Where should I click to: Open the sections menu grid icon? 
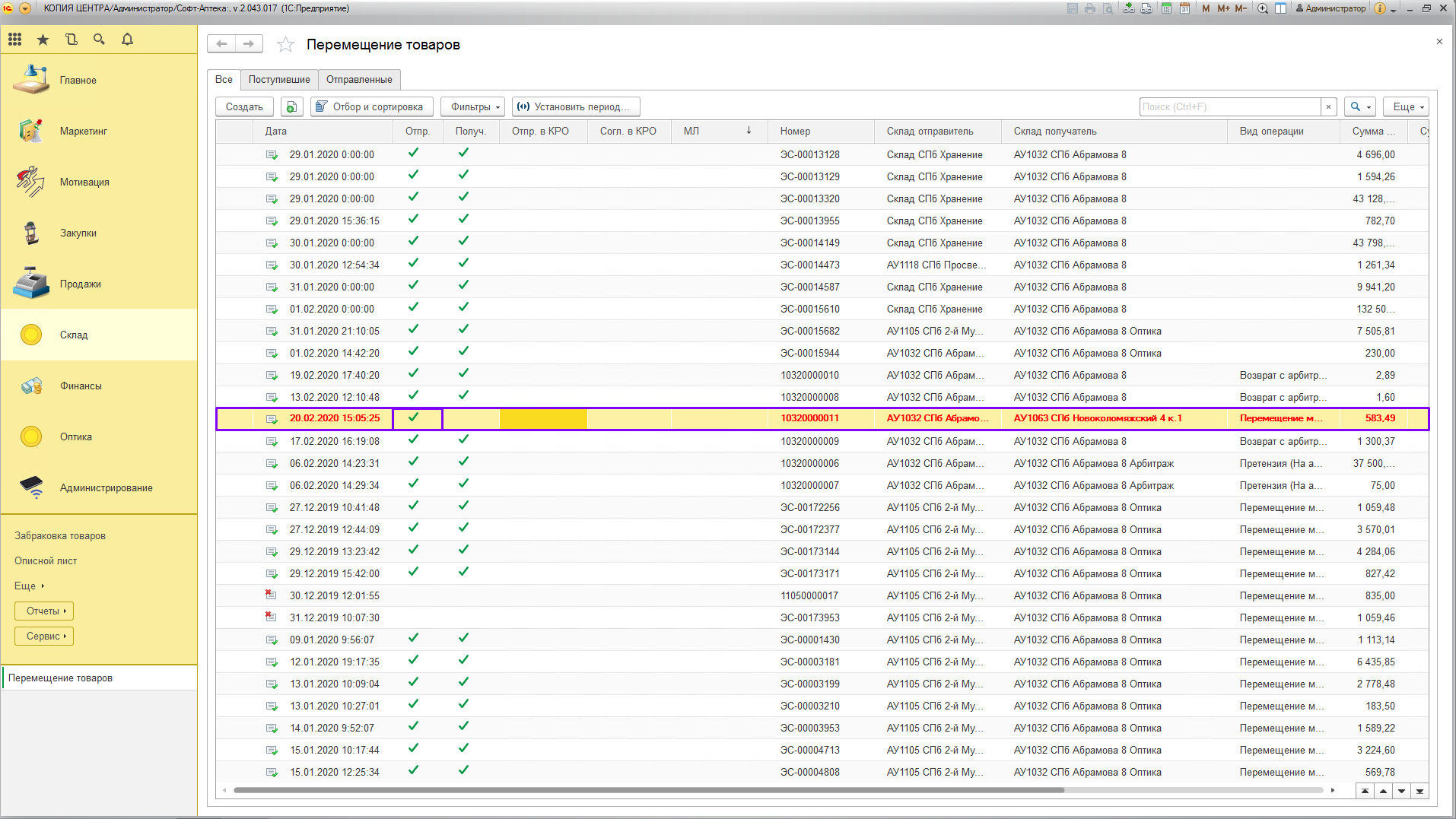click(15, 40)
